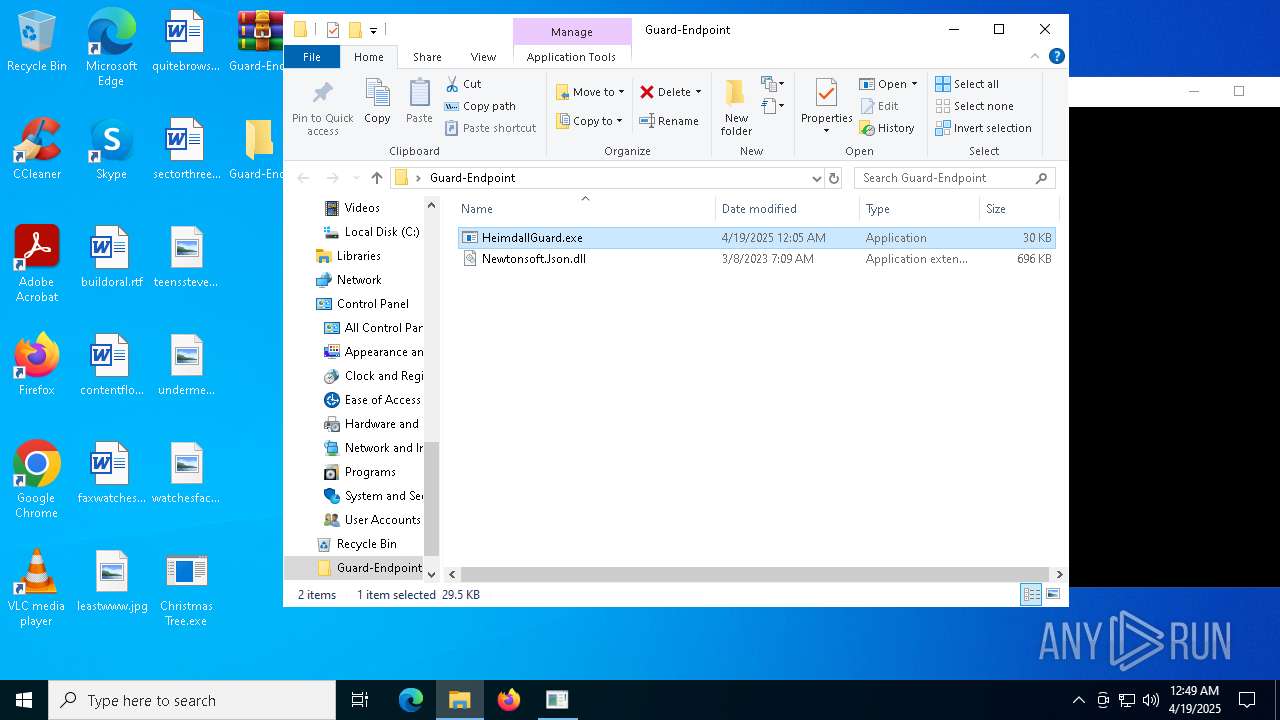Sort by Size column header
This screenshot has width=1280, height=720.
[1018, 209]
